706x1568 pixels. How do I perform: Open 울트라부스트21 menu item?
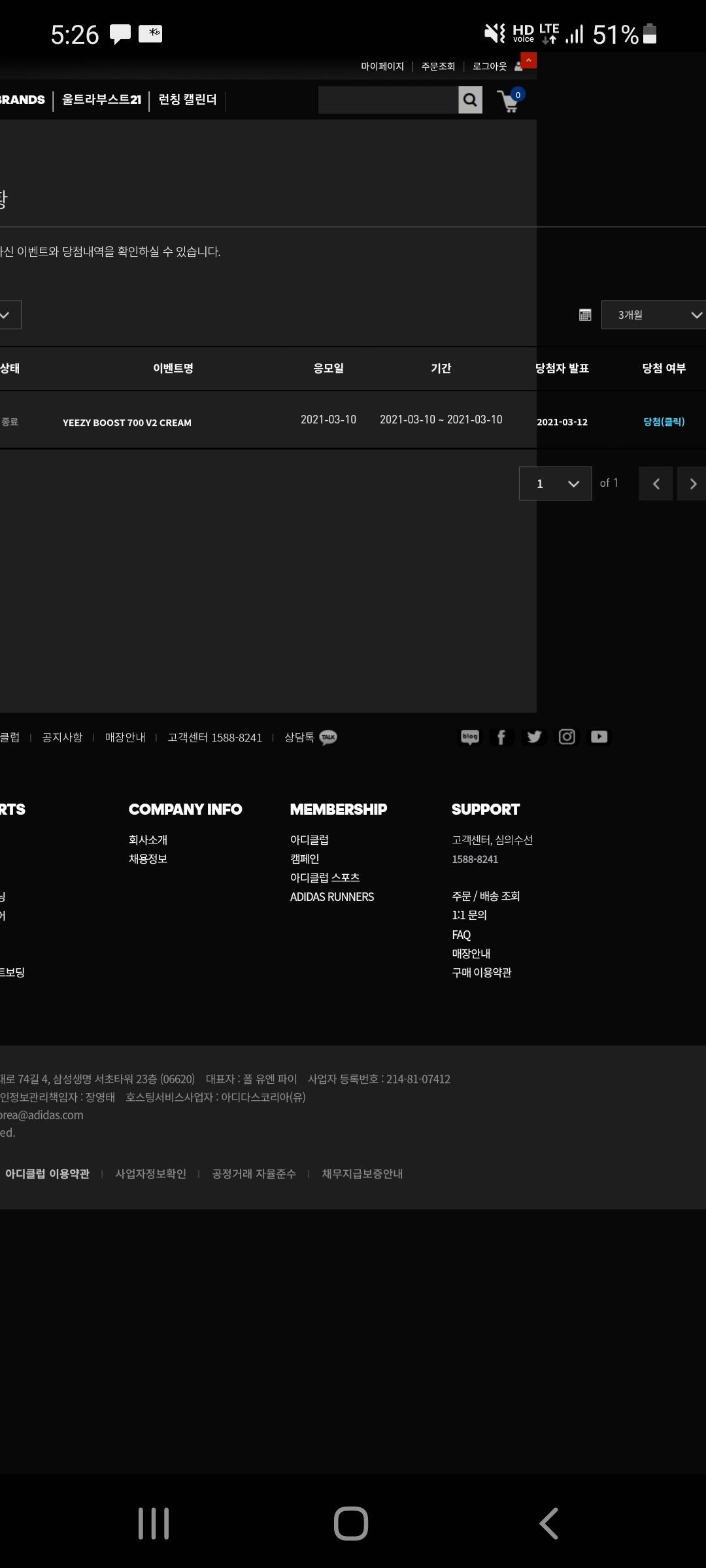101,100
